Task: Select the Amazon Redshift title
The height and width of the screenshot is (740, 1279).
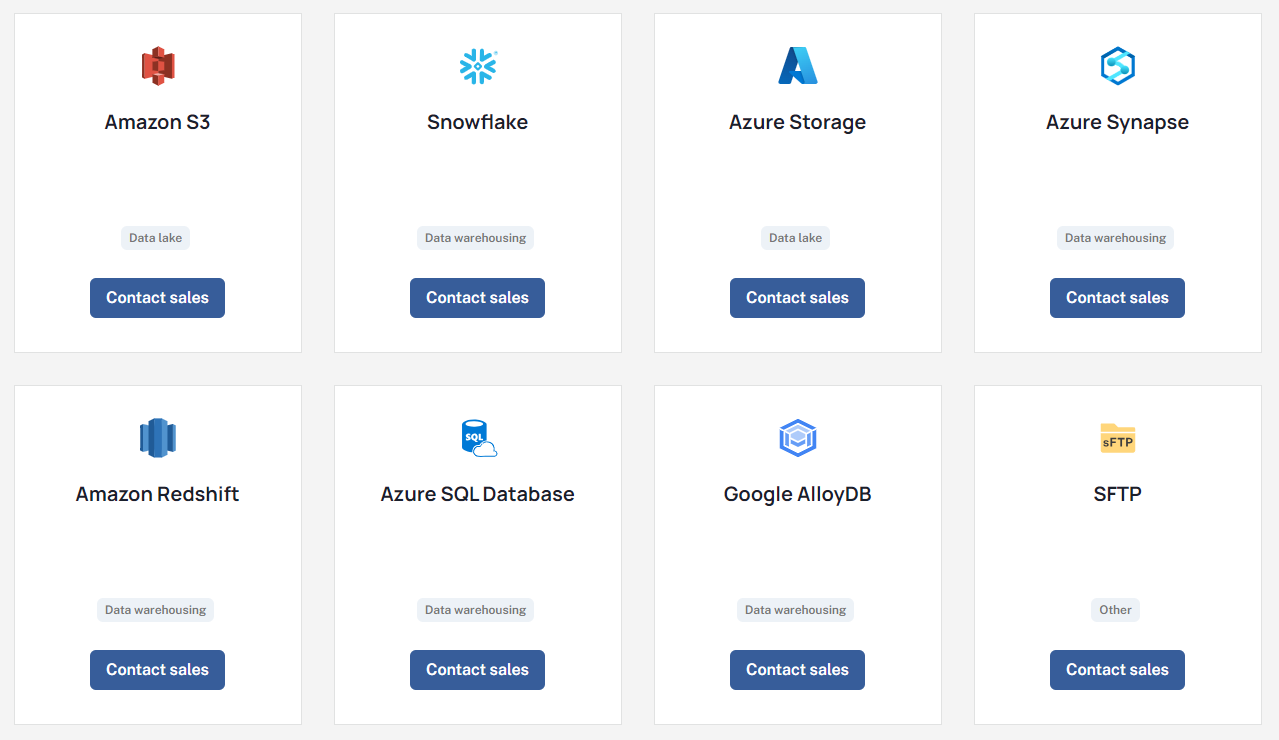Action: 157,494
